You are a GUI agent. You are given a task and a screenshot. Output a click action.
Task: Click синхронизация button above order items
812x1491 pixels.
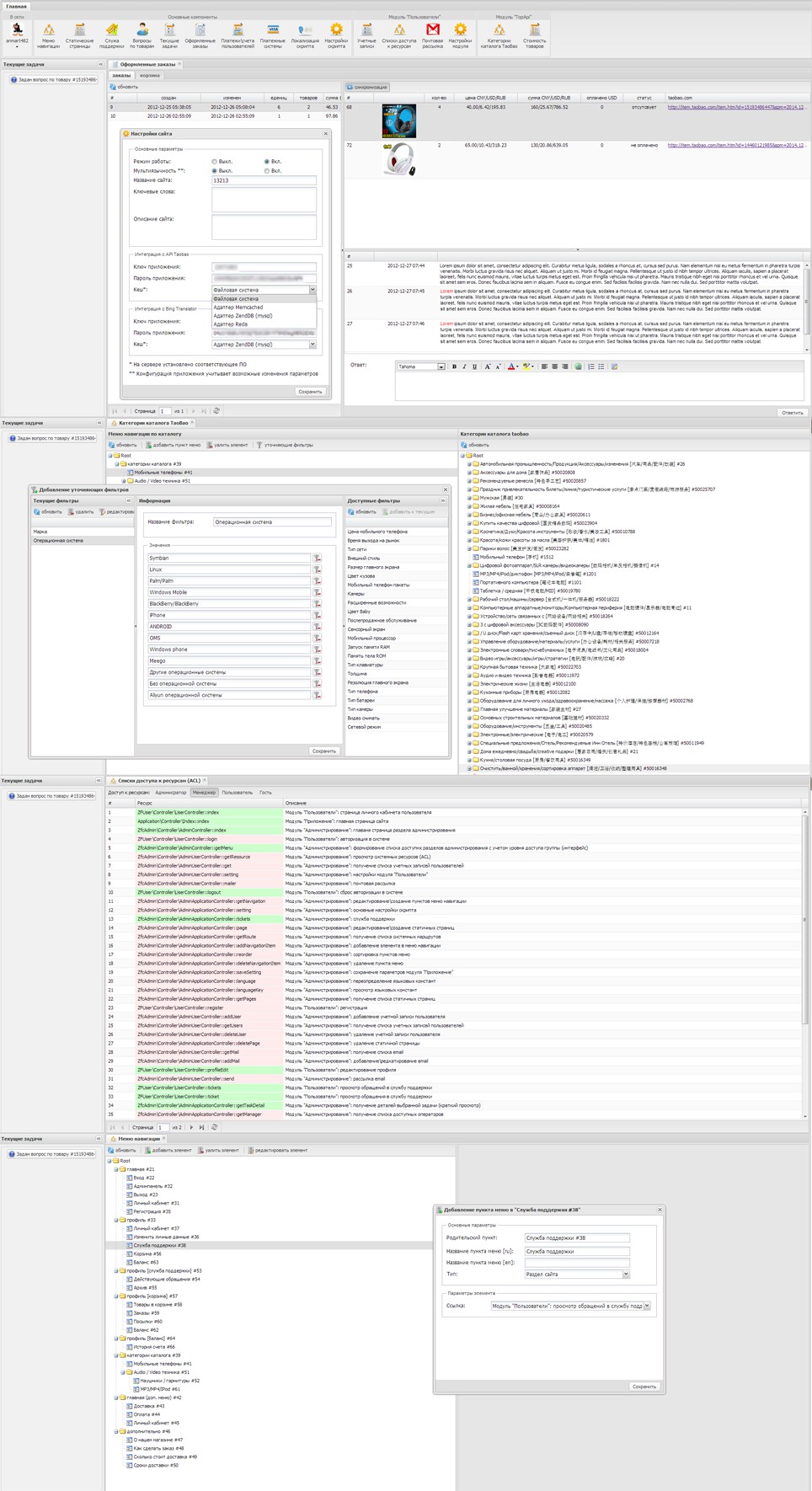[367, 87]
